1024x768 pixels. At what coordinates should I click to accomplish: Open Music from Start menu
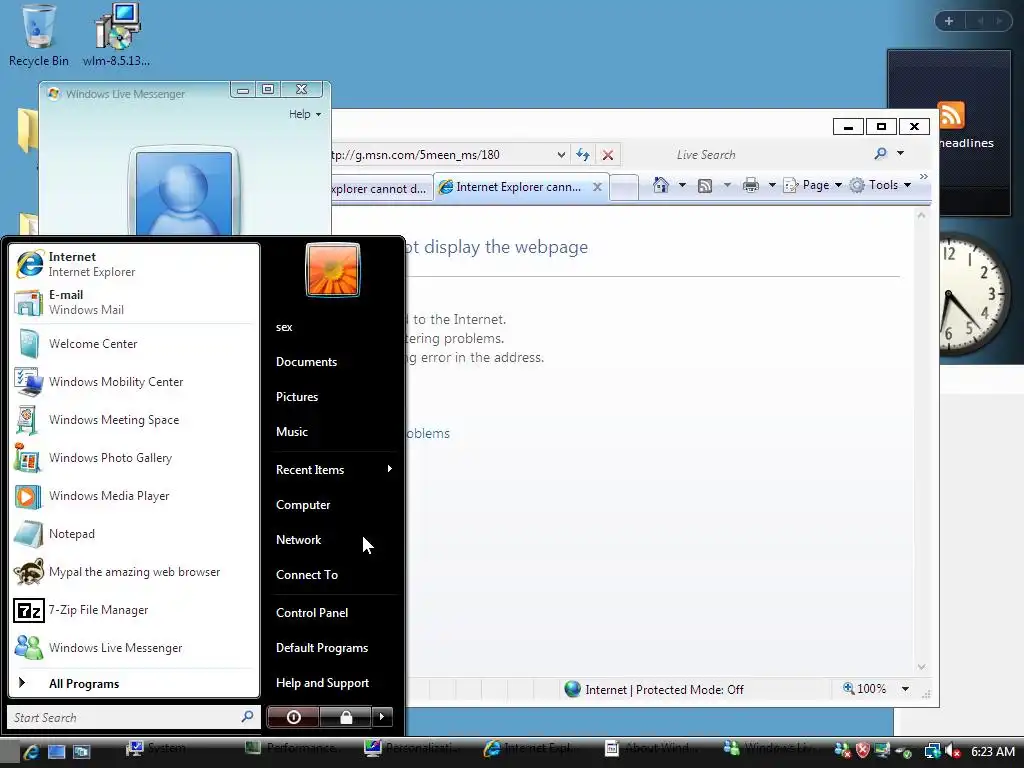point(334,432)
